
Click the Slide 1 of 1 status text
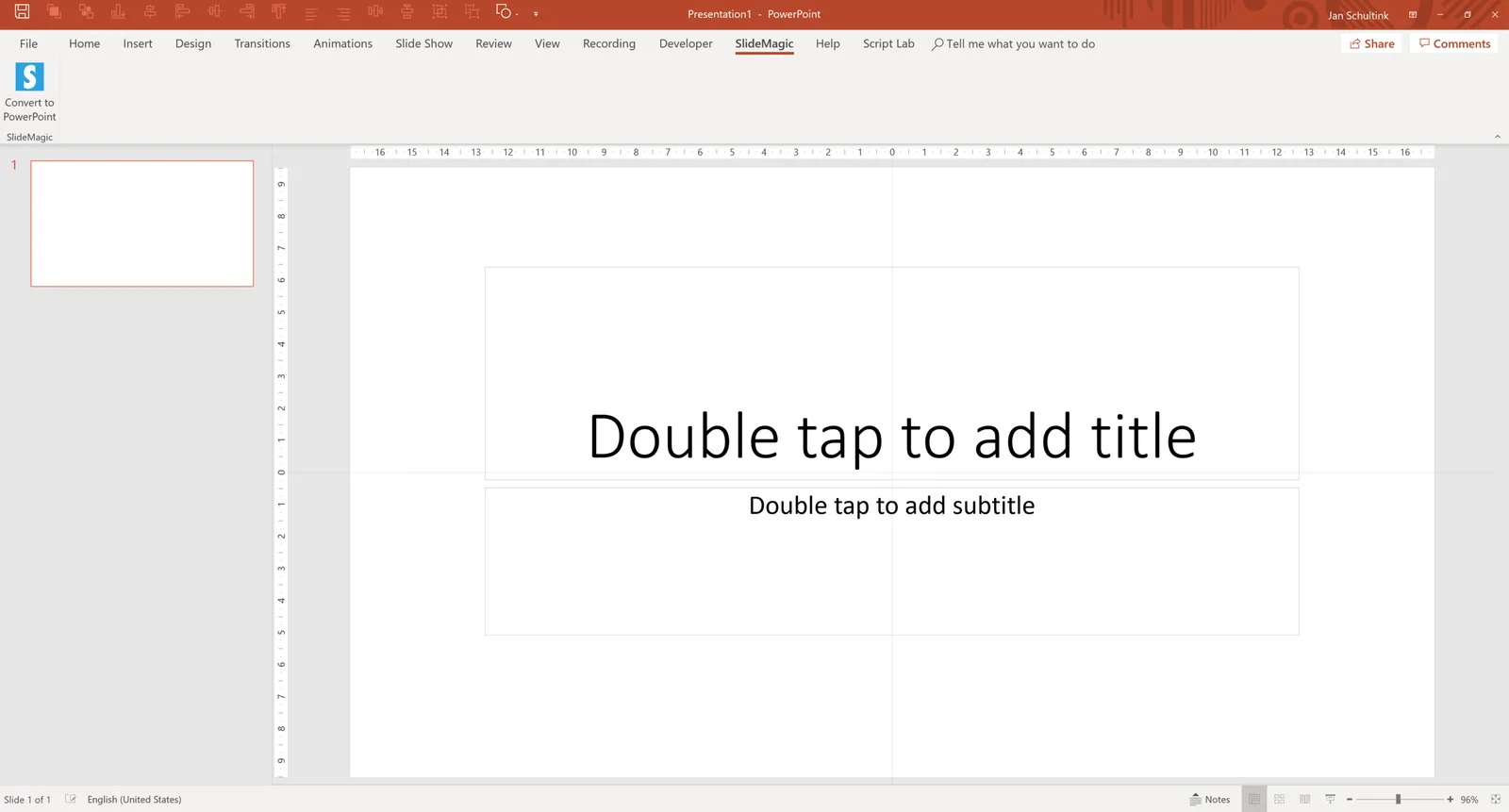click(x=27, y=799)
